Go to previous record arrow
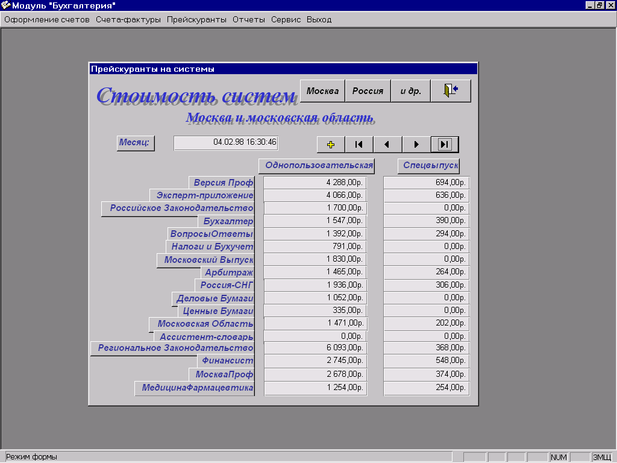617x463 pixels. pos(387,144)
